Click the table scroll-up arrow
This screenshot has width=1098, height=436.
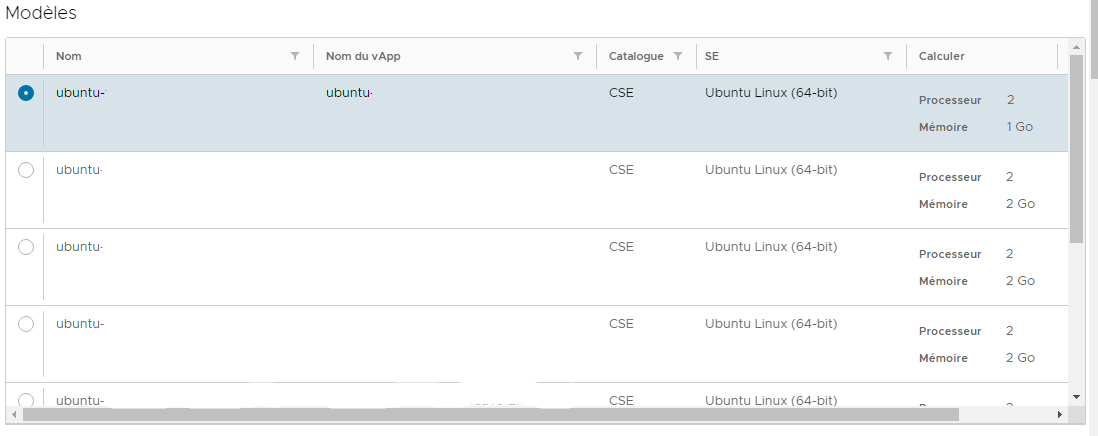(1076, 47)
